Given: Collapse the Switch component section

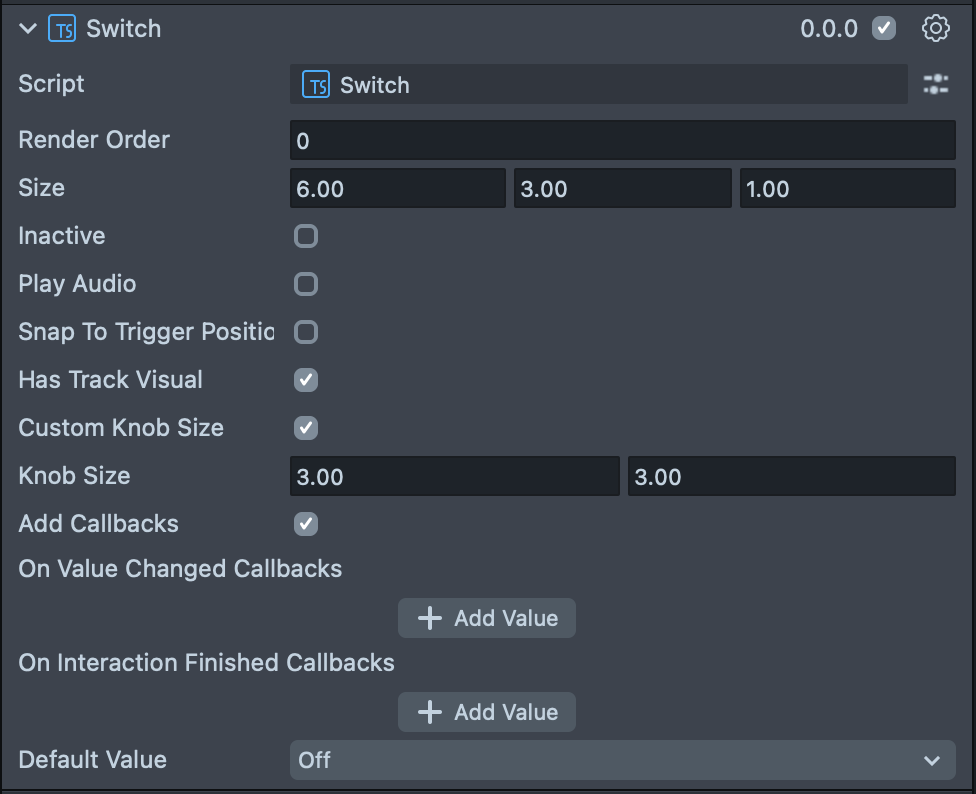Looking at the screenshot, I should [28, 29].
